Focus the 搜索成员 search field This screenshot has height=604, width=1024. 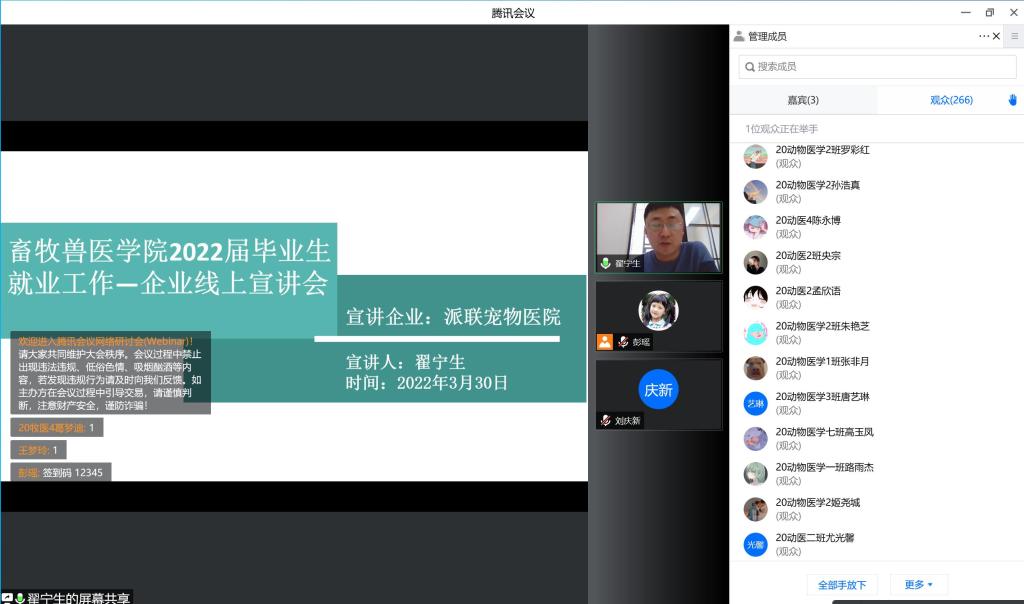tap(877, 67)
